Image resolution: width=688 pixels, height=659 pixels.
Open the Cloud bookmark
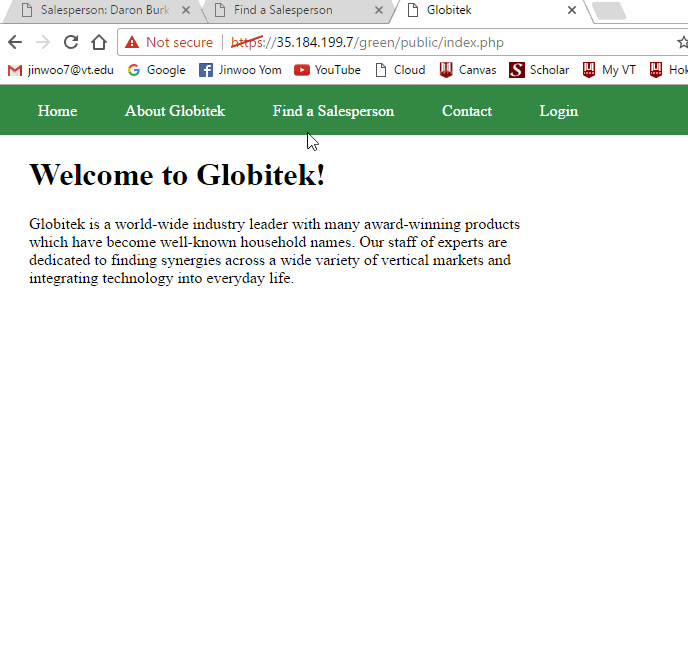pos(400,70)
